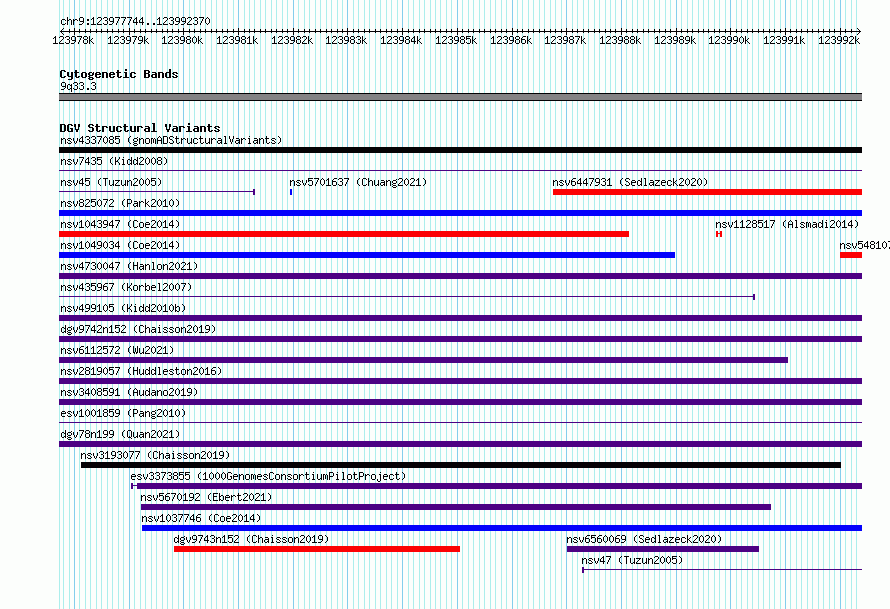Click the 123985k ruler position
The image size is (890, 609).
point(456,40)
